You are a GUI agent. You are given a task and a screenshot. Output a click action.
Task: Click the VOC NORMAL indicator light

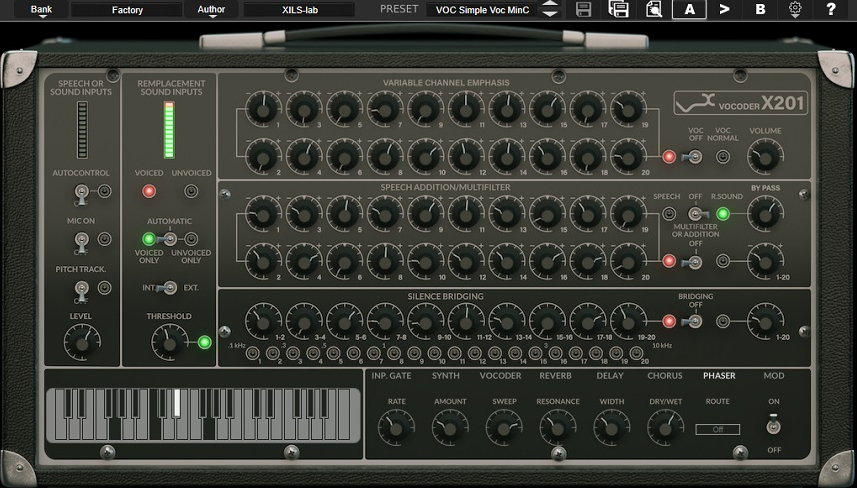723,157
